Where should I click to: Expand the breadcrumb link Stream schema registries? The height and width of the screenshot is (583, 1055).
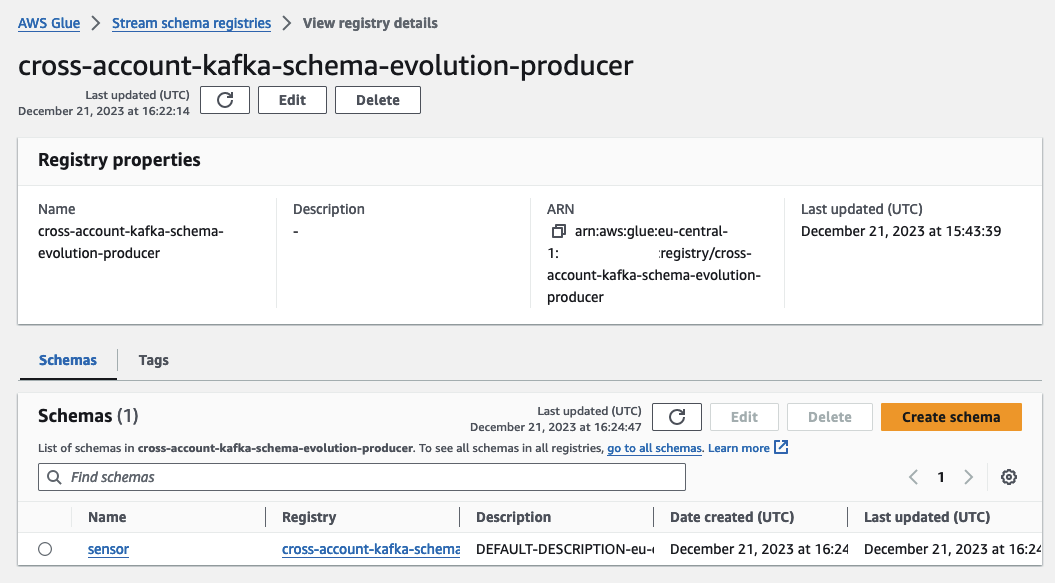190,22
